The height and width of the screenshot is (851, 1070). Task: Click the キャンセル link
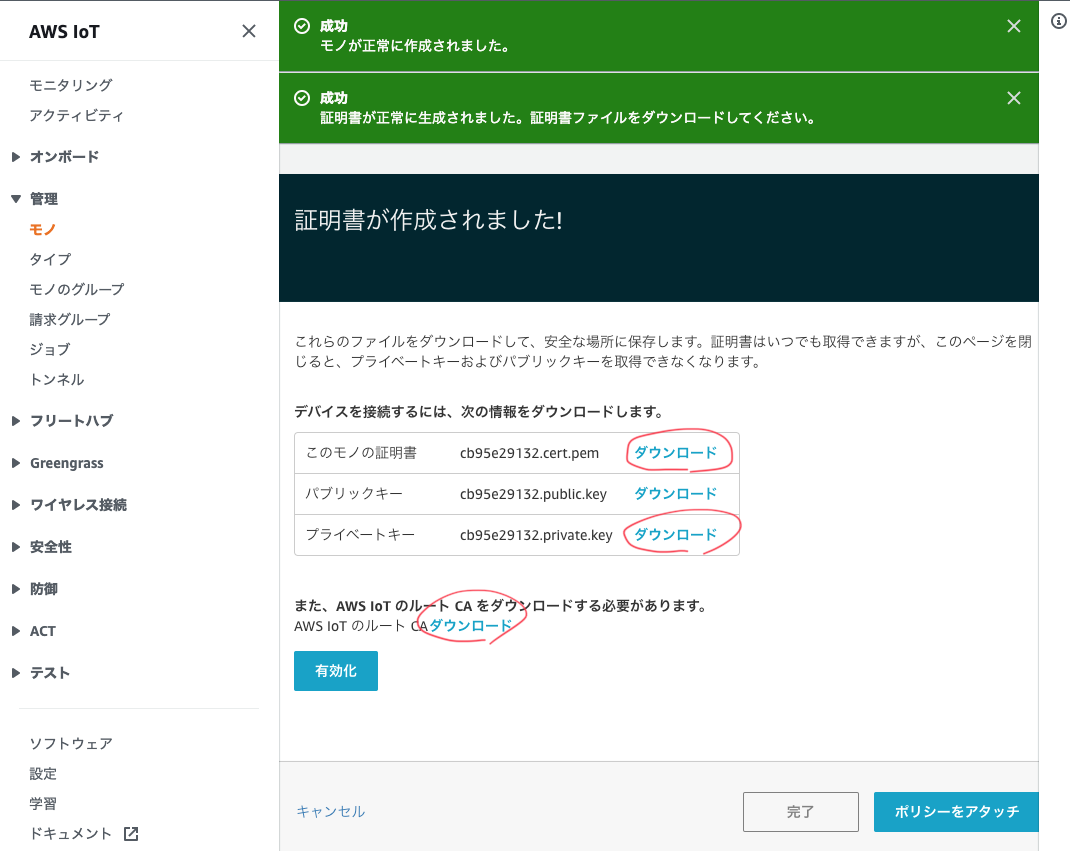(331, 811)
